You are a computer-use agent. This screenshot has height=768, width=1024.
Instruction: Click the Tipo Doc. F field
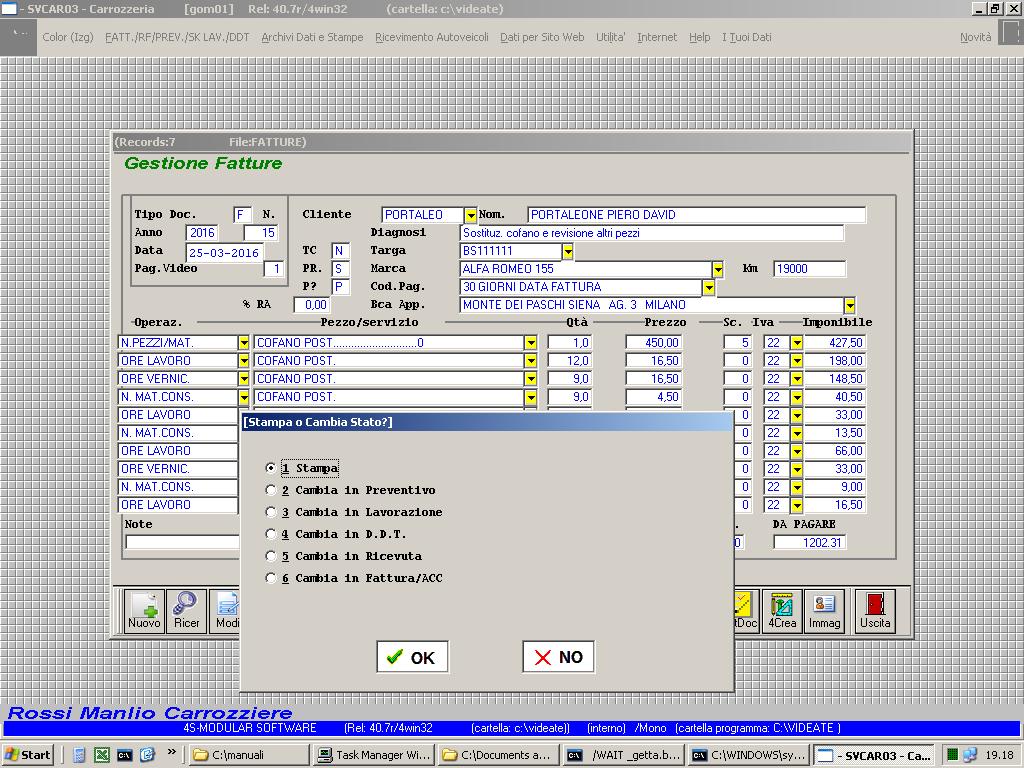(x=242, y=215)
